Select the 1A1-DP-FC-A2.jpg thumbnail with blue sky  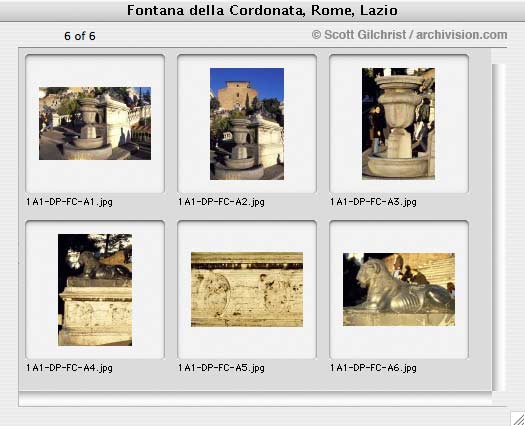click(x=247, y=124)
